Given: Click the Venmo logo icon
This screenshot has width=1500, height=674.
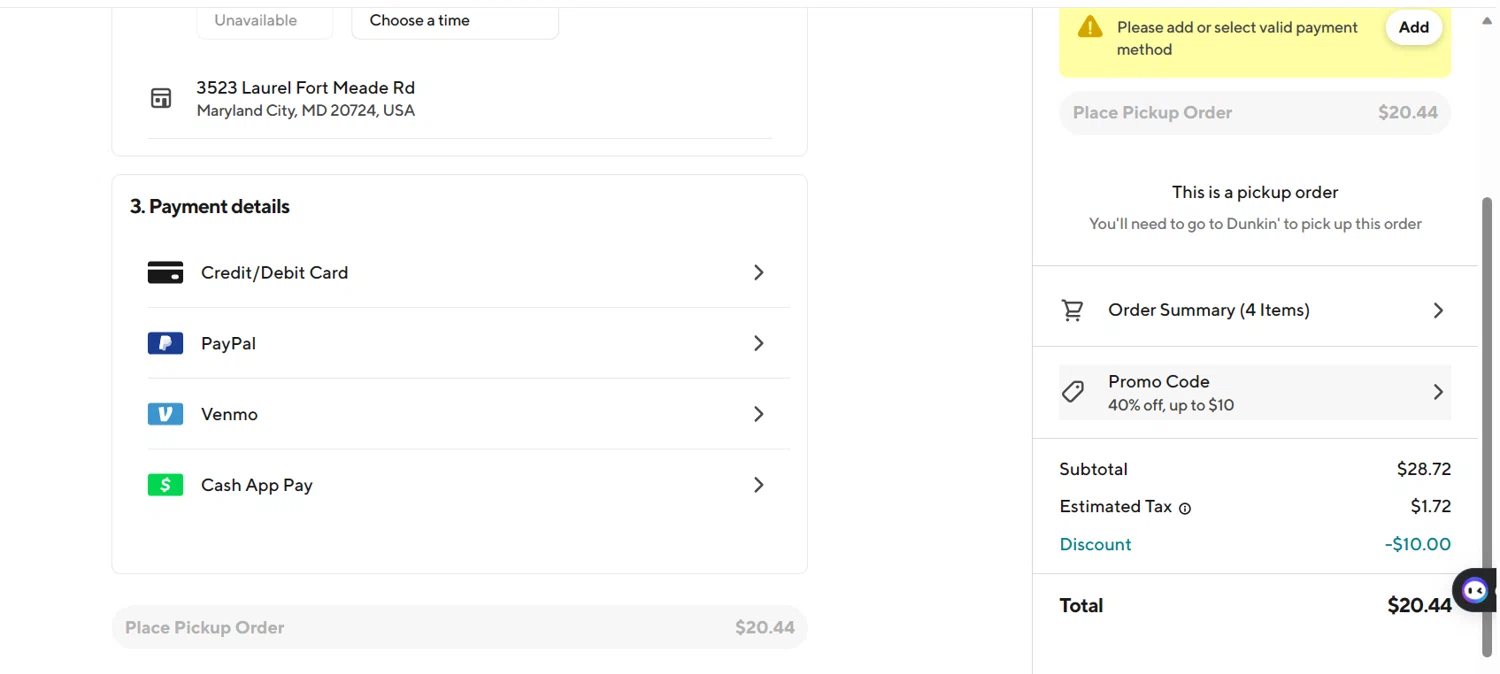Looking at the screenshot, I should (x=165, y=414).
